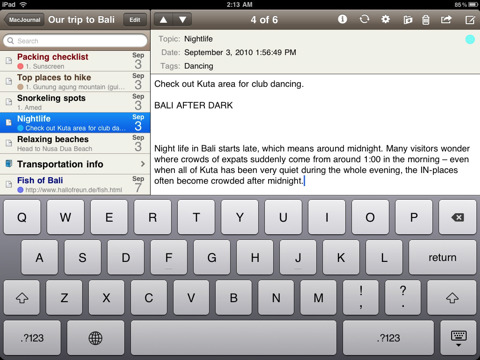Open the entry info icon
Screen dimensions: 480x360
coord(342,19)
